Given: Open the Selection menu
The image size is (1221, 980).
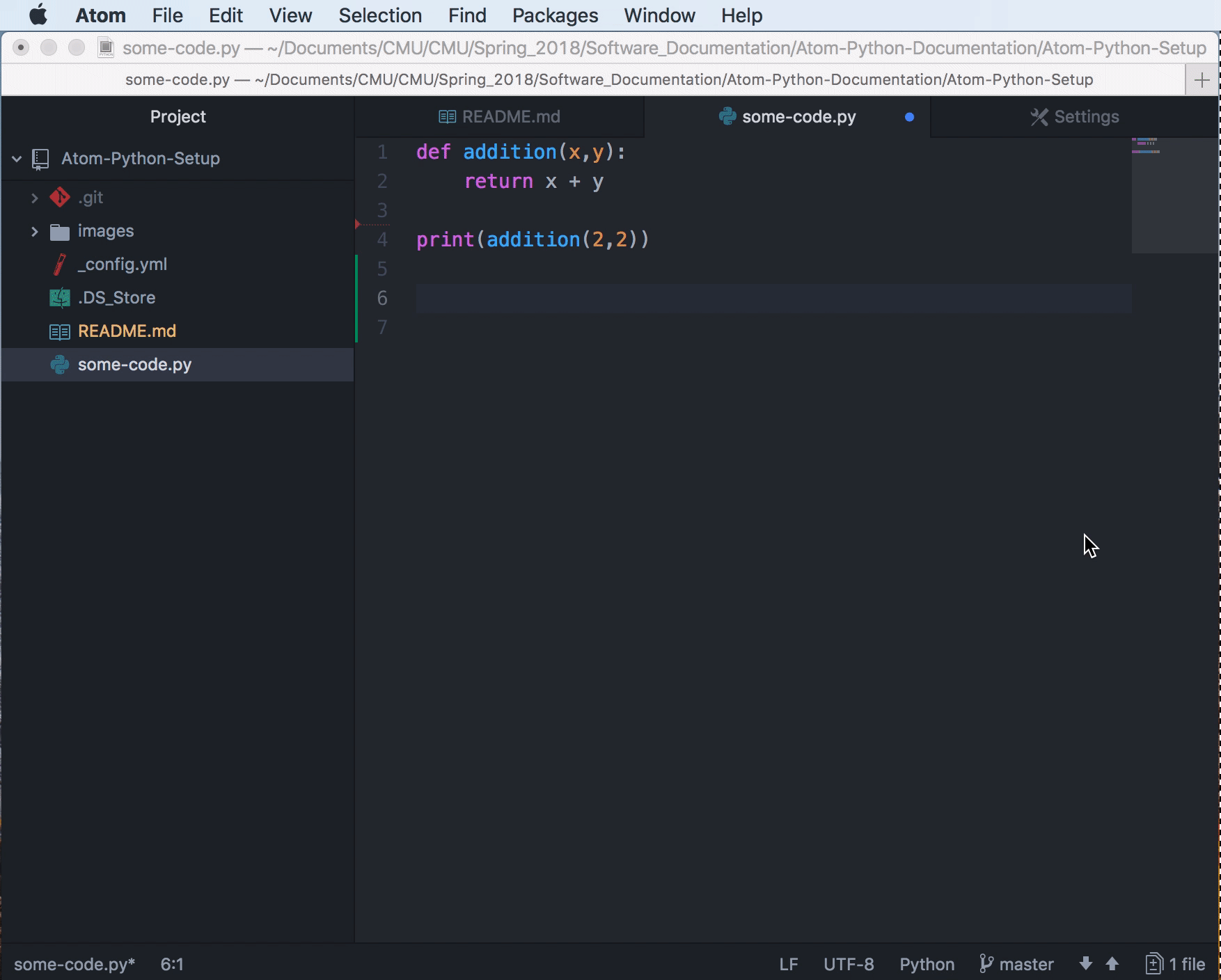Looking at the screenshot, I should [380, 15].
